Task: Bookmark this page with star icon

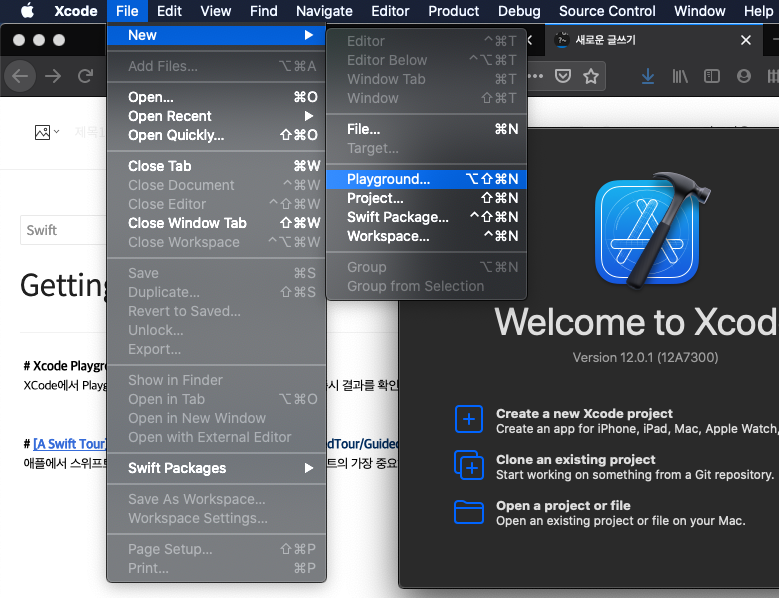Action: pyautogui.click(x=591, y=76)
